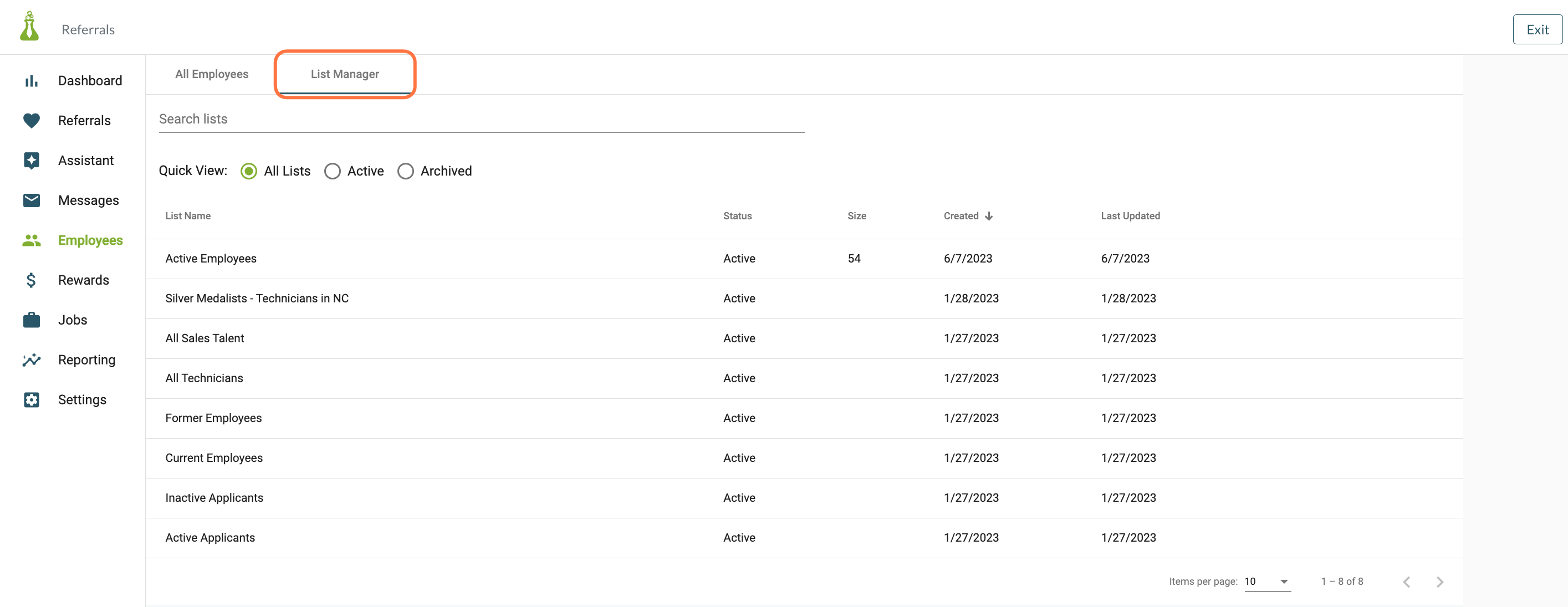This screenshot has width=1568, height=607.
Task: Open Referrals in the sidebar menu
Action: [84, 120]
